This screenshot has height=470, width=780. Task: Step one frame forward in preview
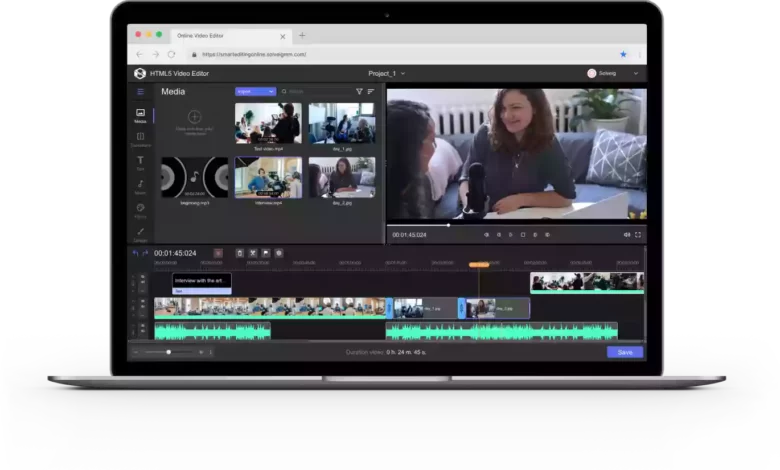[535, 235]
